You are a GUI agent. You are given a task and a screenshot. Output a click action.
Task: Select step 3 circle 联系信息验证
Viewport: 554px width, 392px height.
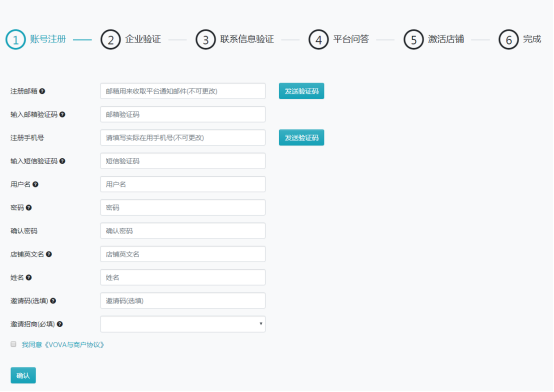coord(206,40)
